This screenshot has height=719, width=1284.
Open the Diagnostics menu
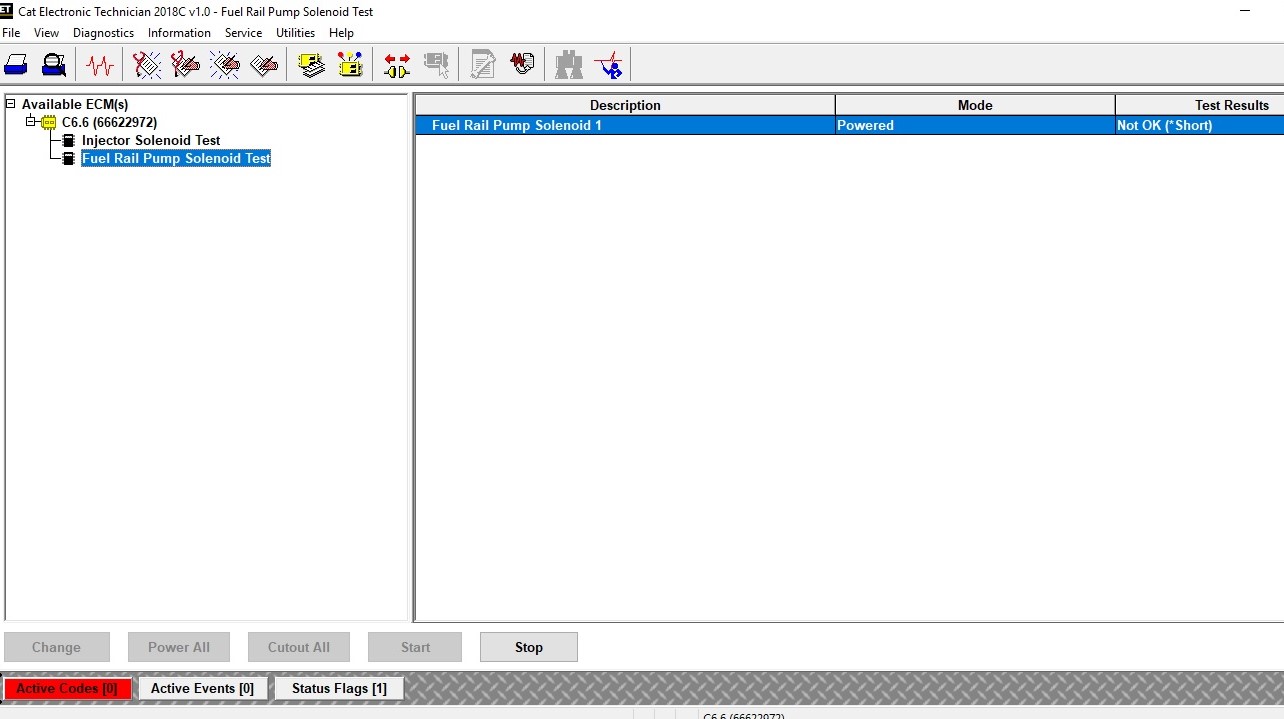coord(103,33)
